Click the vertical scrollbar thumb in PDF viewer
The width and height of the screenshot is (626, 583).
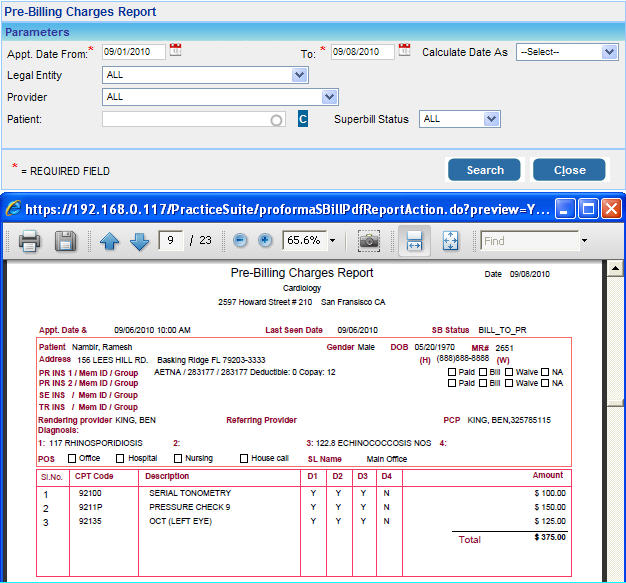click(x=615, y=402)
